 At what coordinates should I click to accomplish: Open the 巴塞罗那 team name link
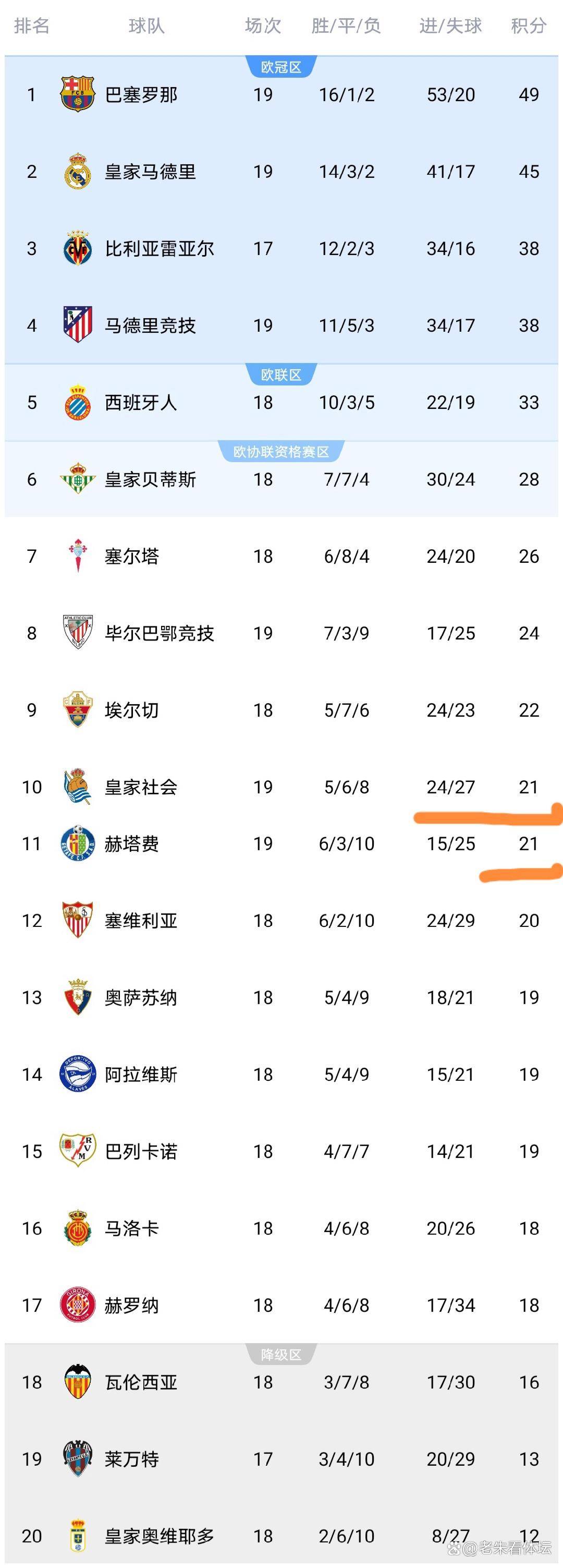pos(141,95)
